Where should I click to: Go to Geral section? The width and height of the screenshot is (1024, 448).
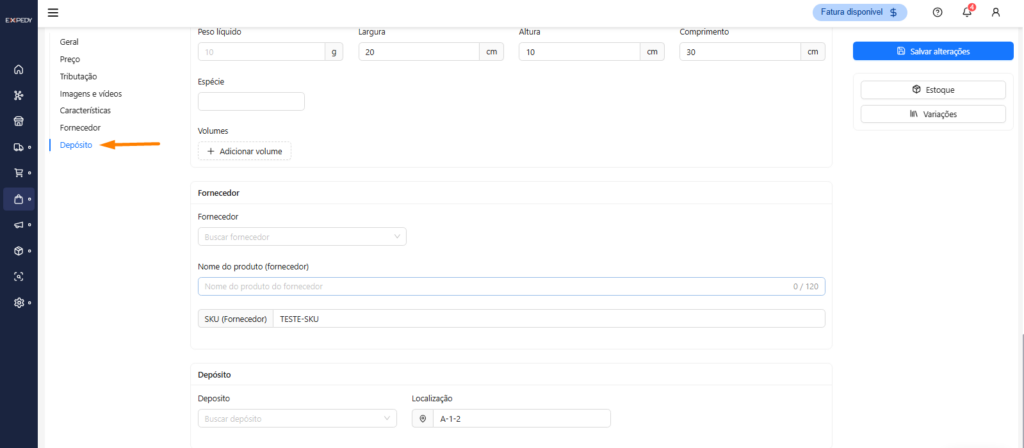(x=69, y=42)
